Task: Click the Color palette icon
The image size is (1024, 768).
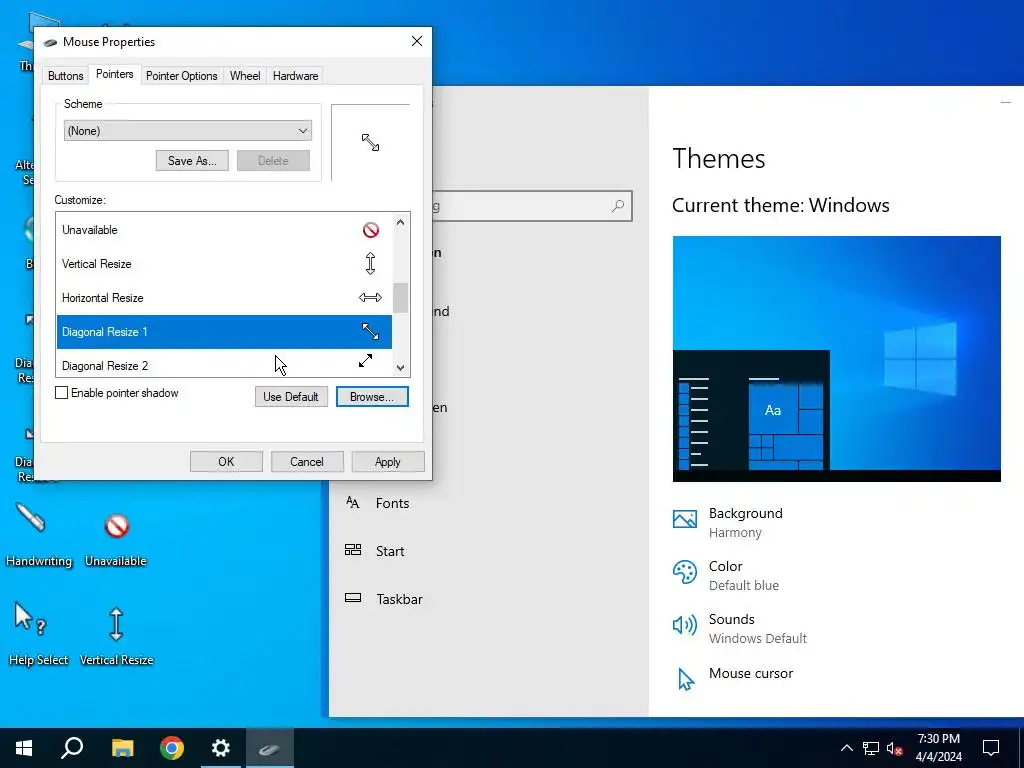Action: click(x=684, y=572)
